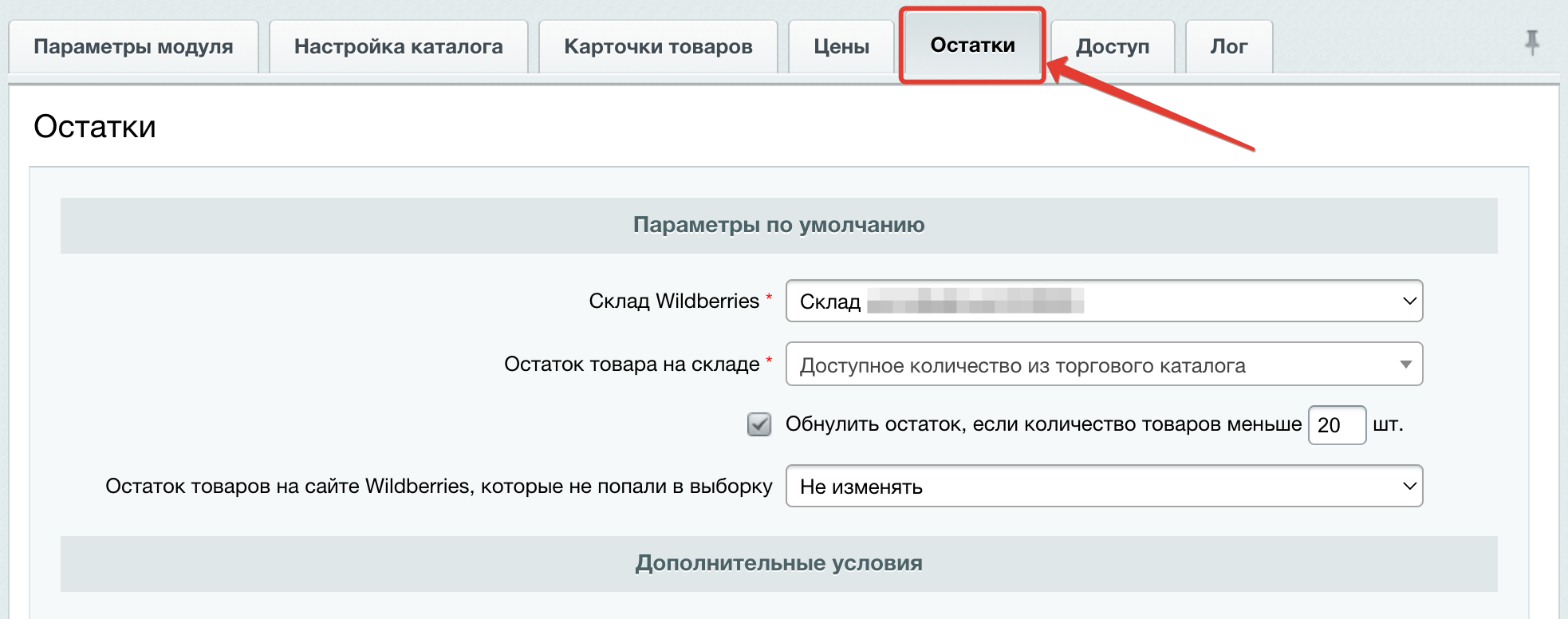Toggle the Обнулить остаток checkbox

click(x=759, y=424)
